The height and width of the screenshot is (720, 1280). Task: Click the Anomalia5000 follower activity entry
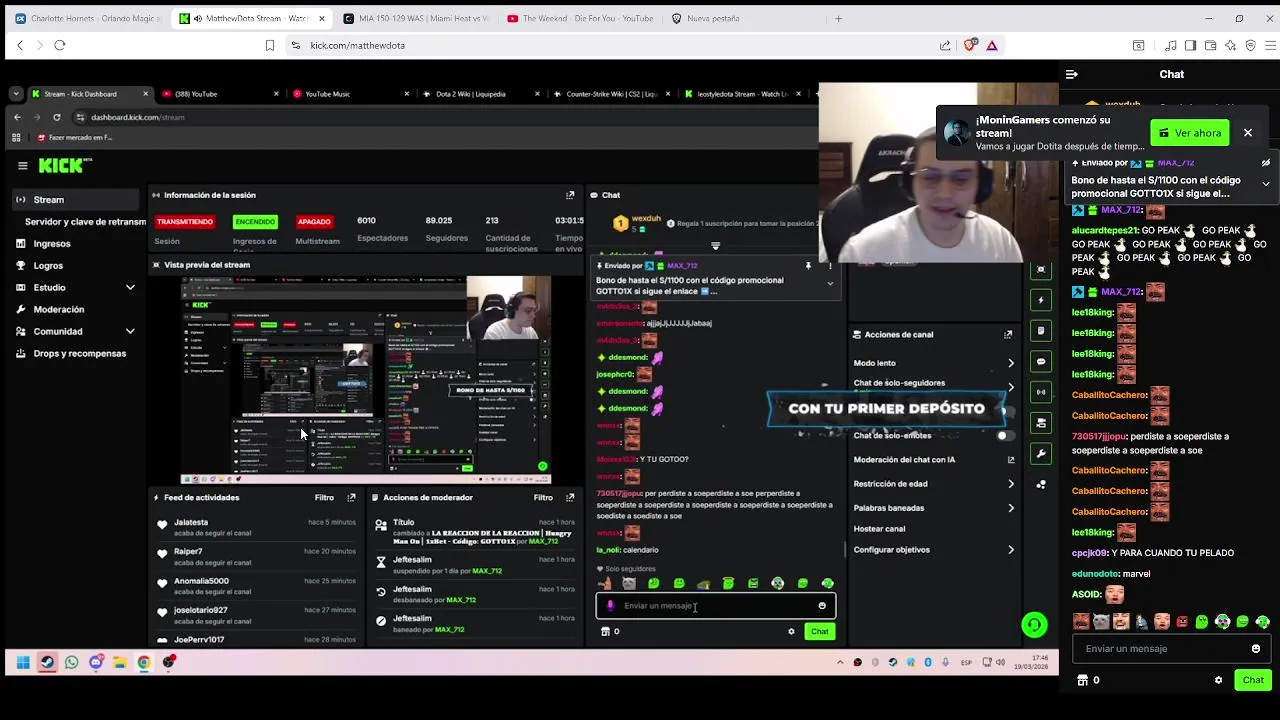tap(256, 586)
